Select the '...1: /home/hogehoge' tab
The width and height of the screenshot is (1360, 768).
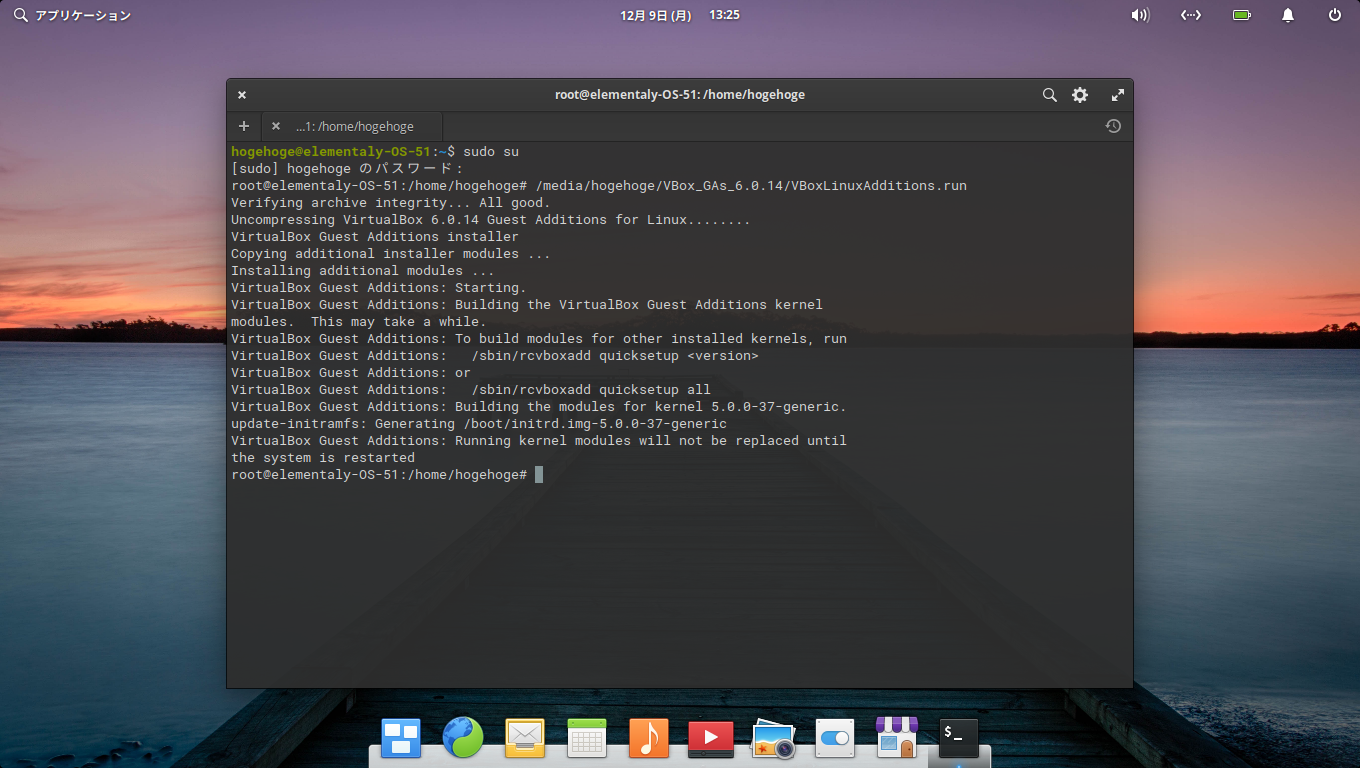(x=355, y=127)
